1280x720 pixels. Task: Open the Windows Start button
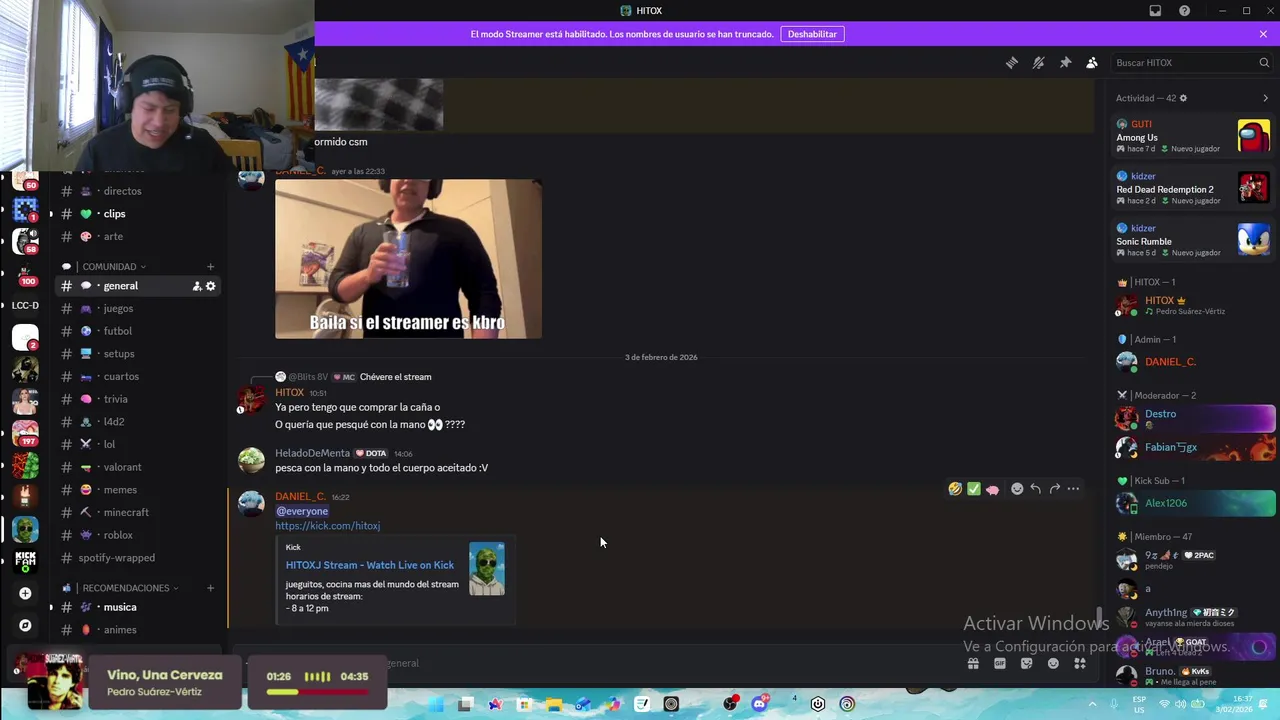pos(436,704)
